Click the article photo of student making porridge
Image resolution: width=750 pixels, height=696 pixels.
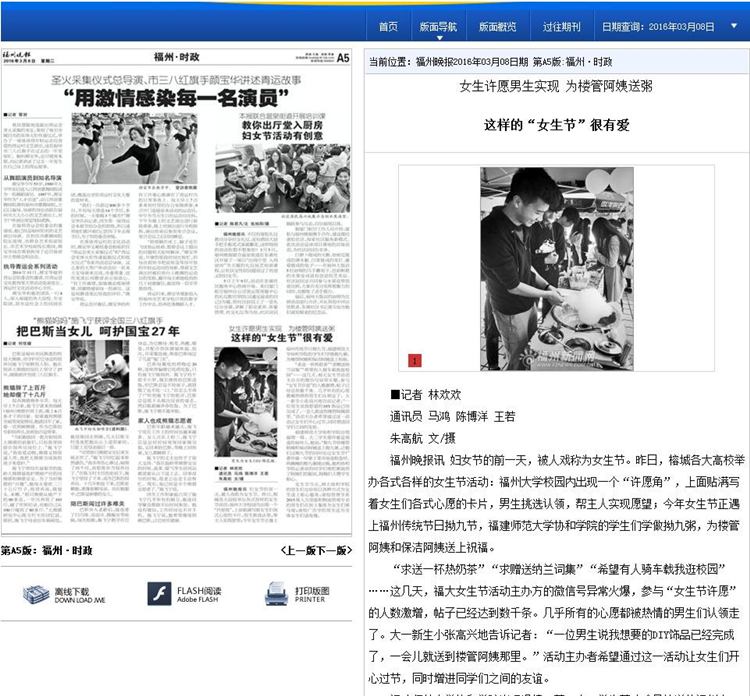557,268
